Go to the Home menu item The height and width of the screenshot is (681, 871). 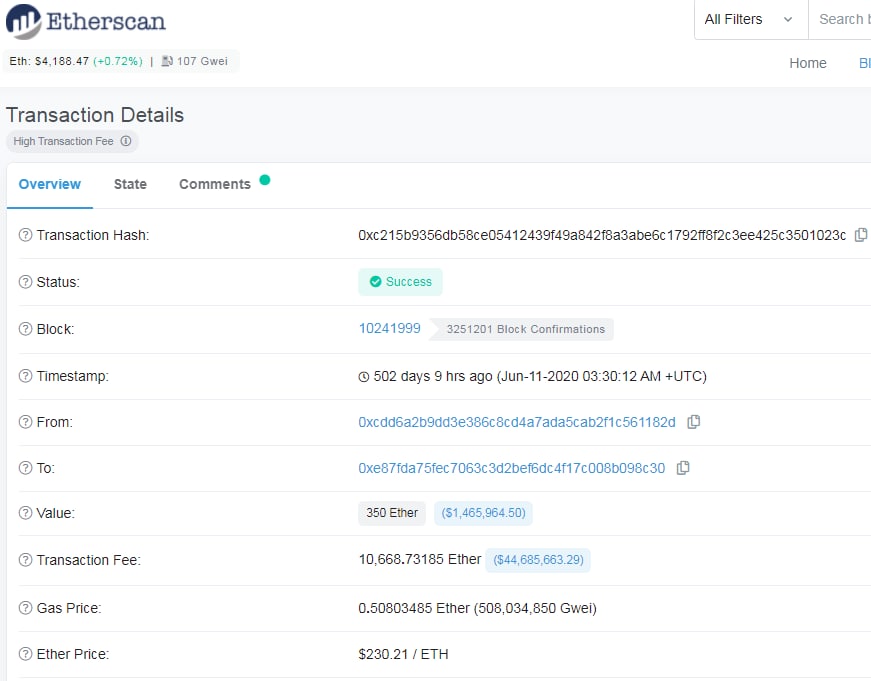[x=808, y=63]
